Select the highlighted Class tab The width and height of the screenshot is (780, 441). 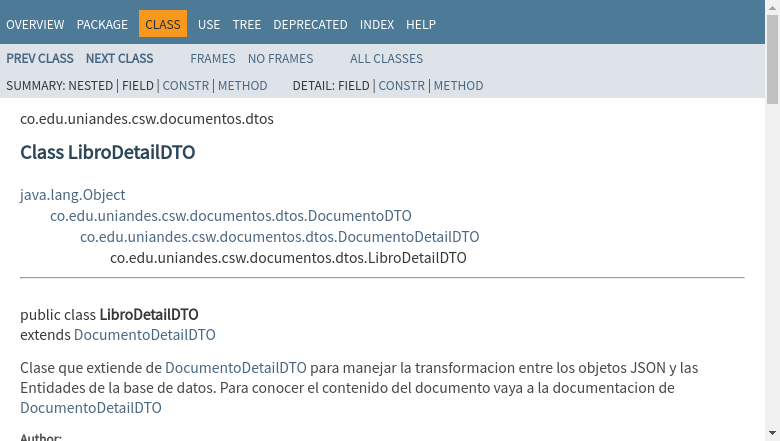(163, 24)
